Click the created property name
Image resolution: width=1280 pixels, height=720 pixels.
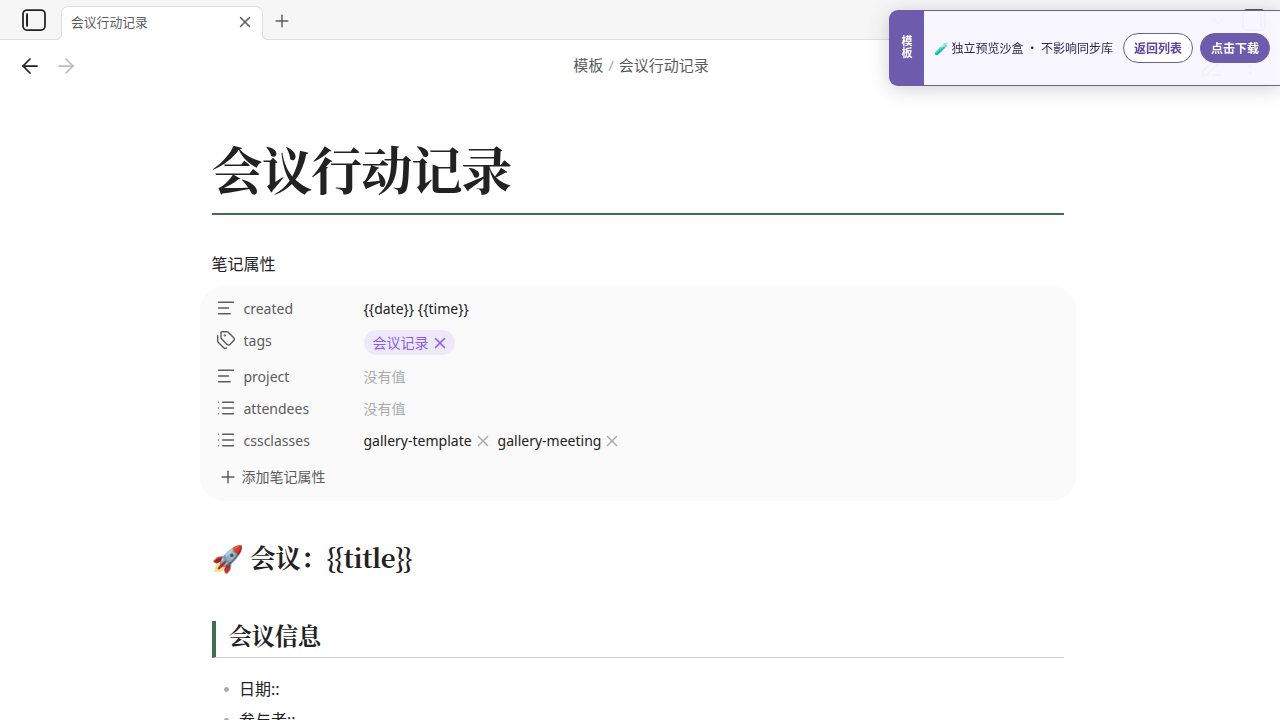click(x=268, y=308)
